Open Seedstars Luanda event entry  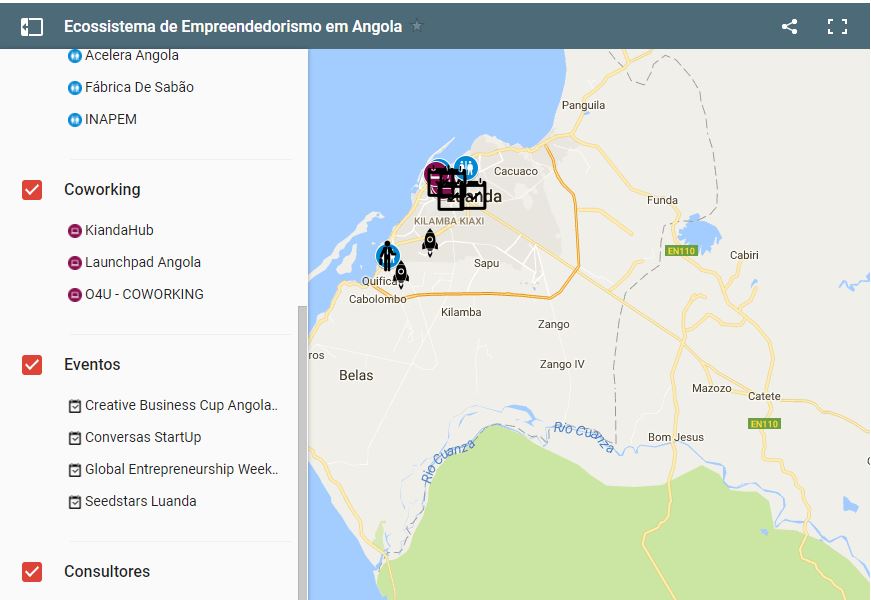point(141,502)
